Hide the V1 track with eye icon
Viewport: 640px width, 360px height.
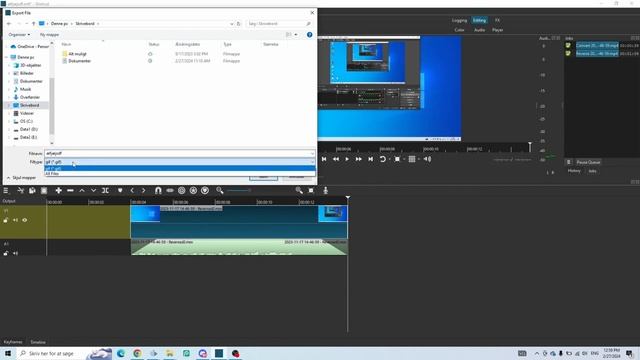24,220
